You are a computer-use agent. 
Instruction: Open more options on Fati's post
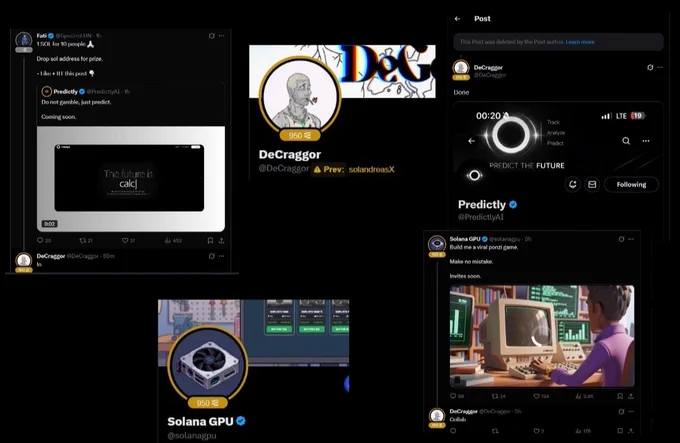coord(221,36)
